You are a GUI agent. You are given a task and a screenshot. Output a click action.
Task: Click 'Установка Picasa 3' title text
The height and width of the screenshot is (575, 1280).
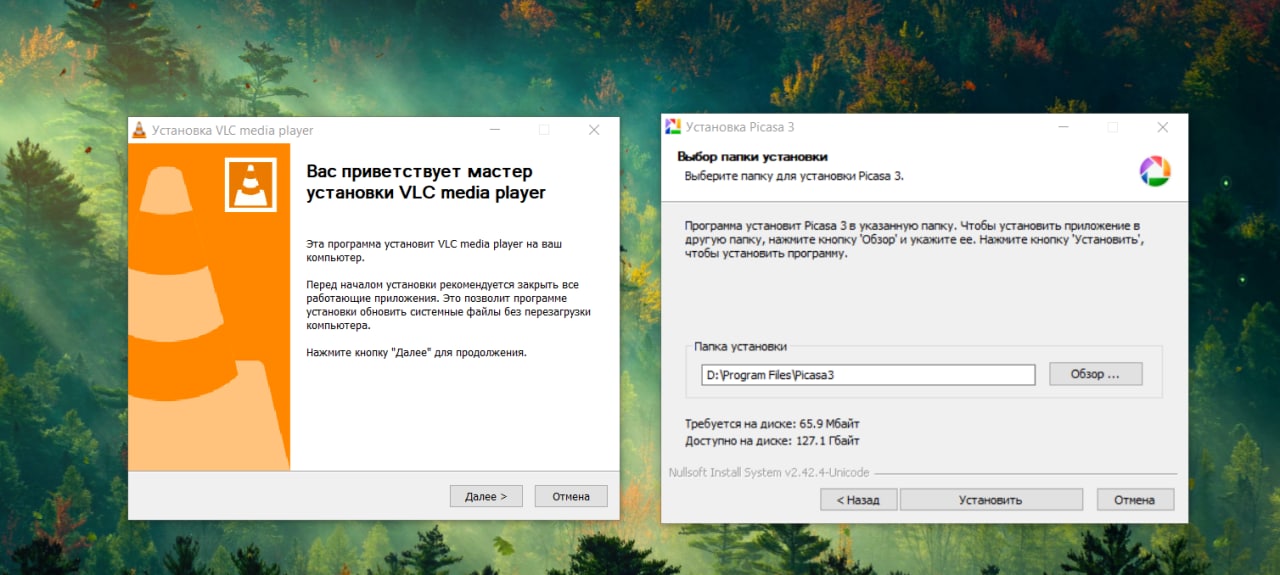click(740, 127)
